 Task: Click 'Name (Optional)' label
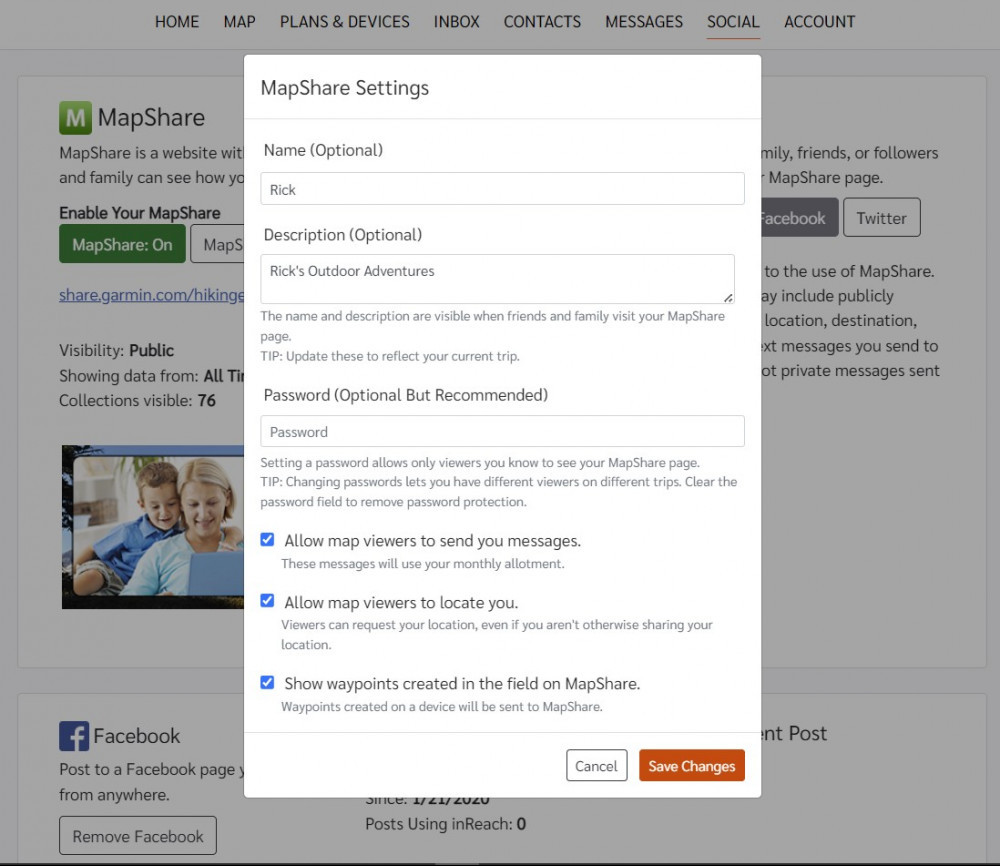[323, 150]
